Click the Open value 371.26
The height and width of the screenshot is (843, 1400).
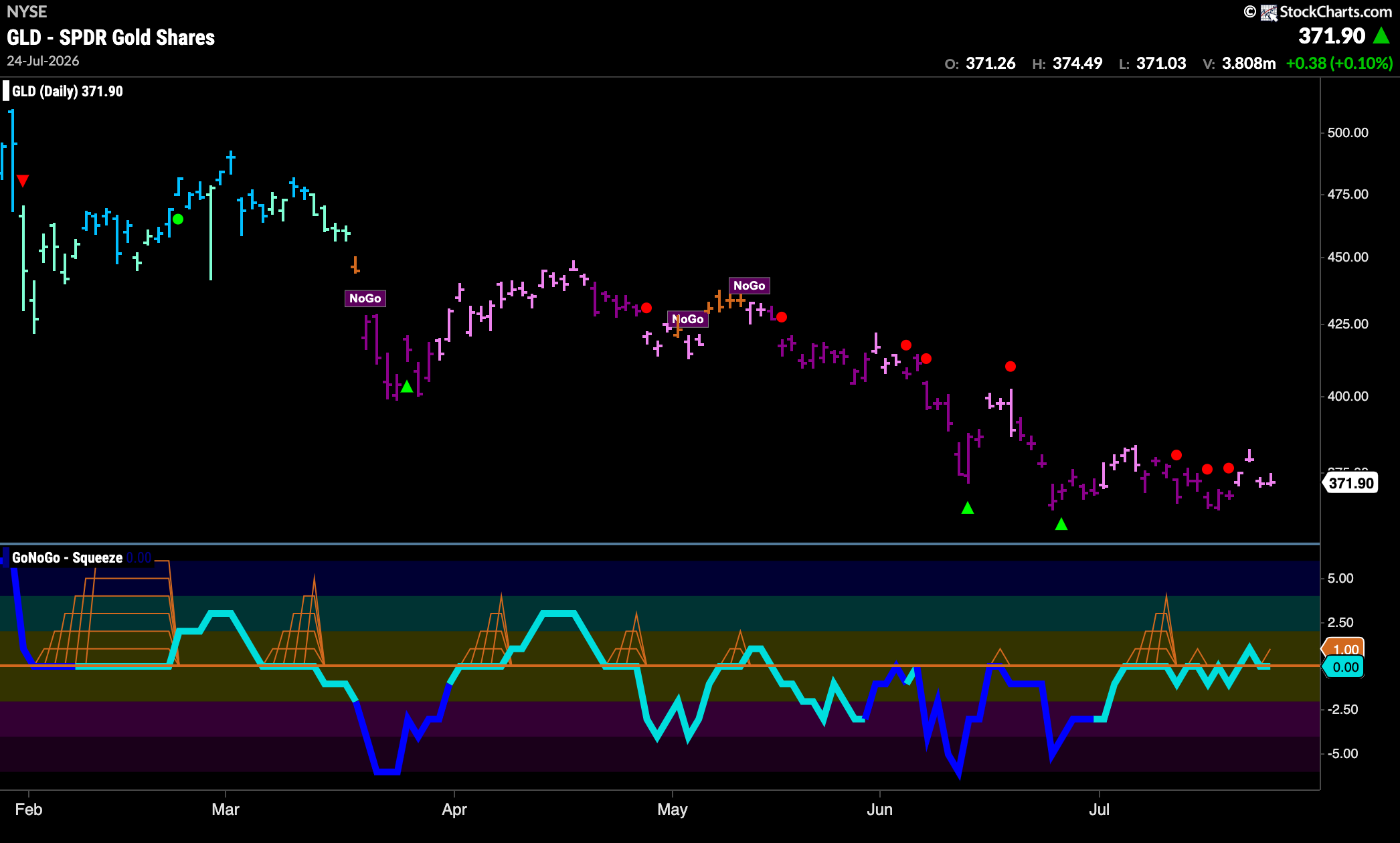click(990, 64)
